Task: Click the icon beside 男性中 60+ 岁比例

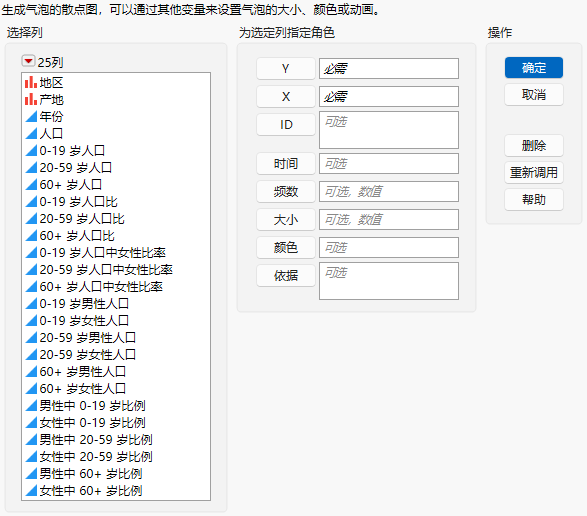Action: pyautogui.click(x=31, y=474)
